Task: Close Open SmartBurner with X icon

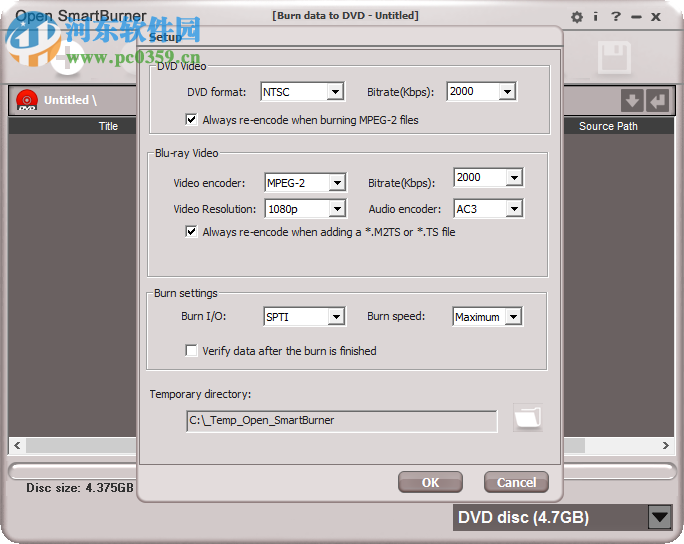Action: click(656, 17)
